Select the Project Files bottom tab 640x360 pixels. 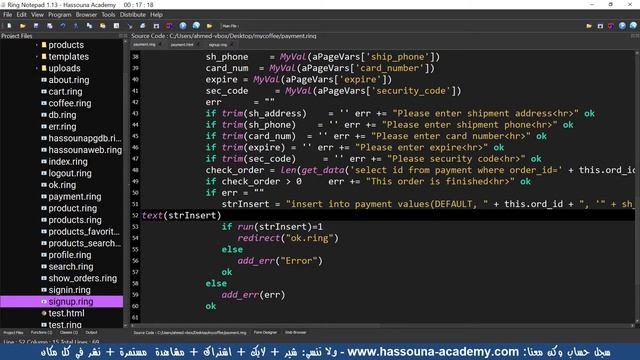13,333
